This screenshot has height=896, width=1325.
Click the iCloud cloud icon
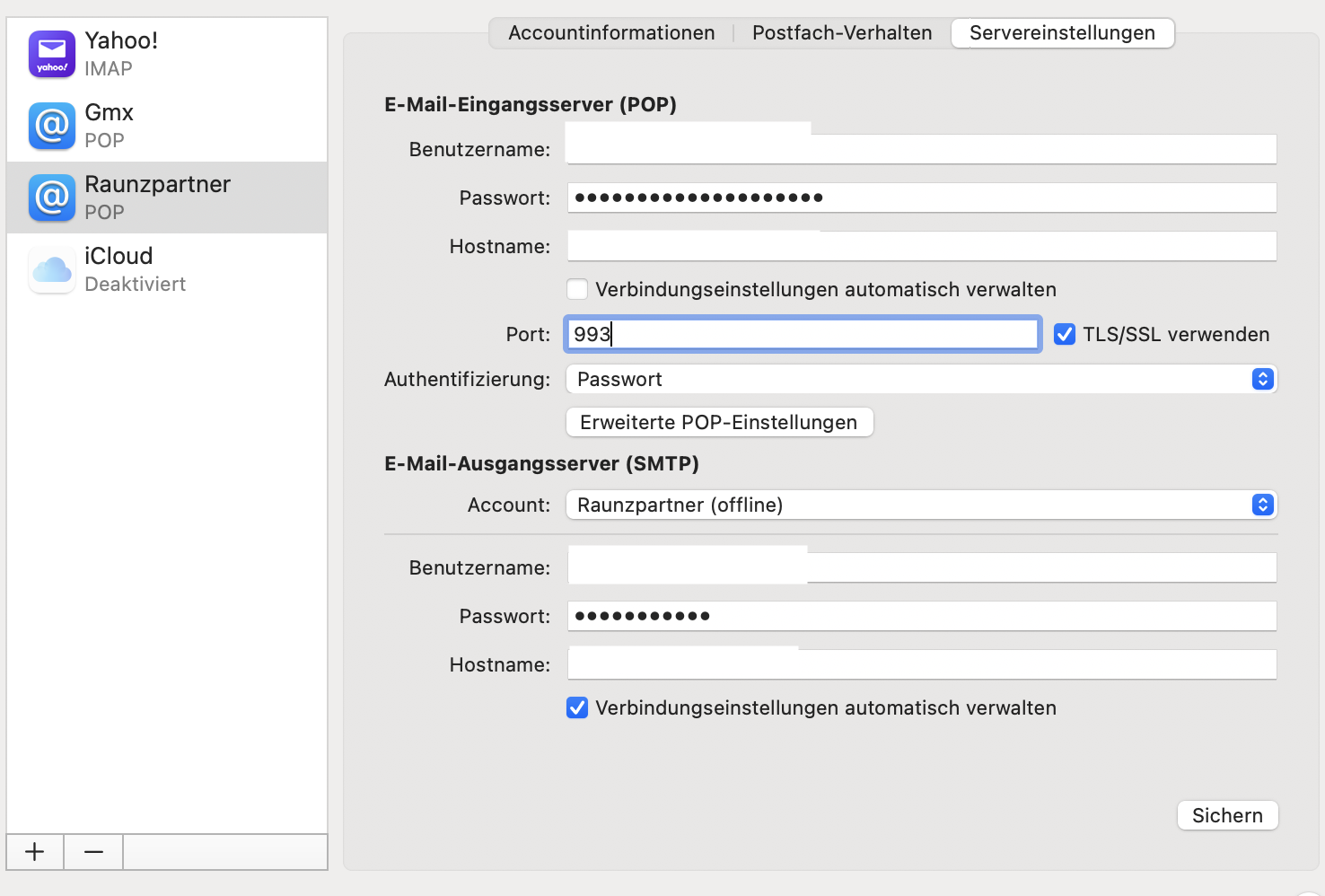[52, 269]
